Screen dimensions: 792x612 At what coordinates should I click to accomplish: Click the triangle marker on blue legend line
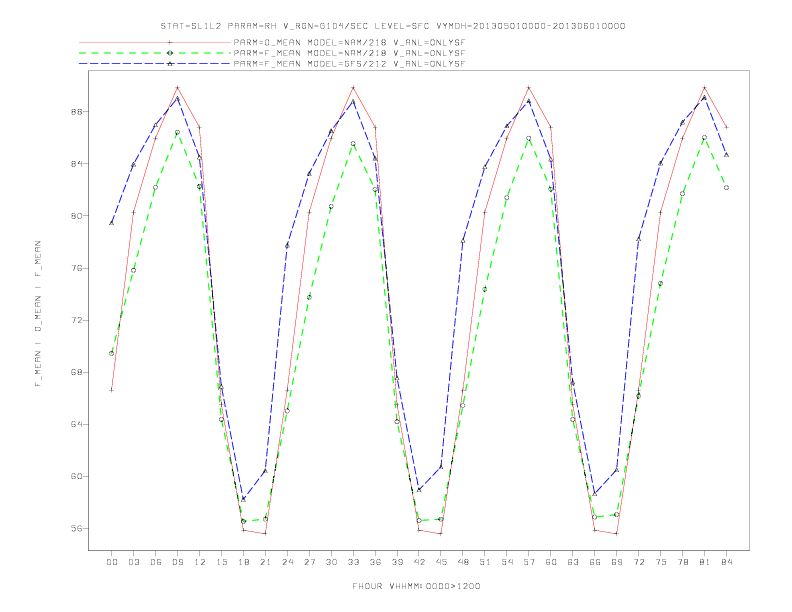170,64
